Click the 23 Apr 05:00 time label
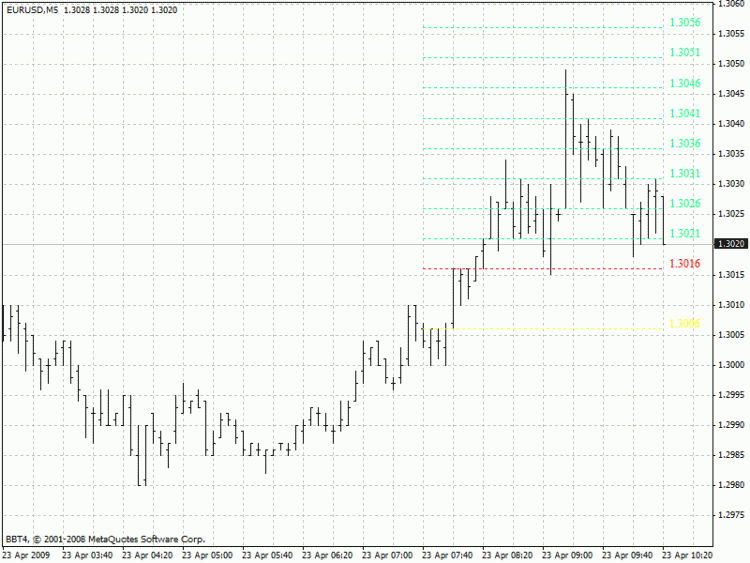 (207, 555)
